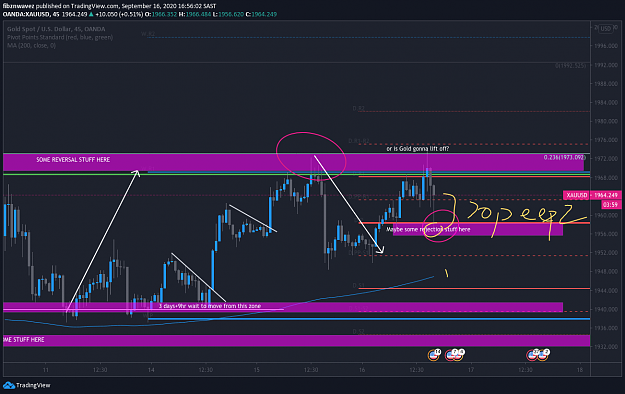The image size is (625, 394).
Task: Click the OANDA:XAUUSD, 45 symbol header
Action: pyautogui.click(x=31, y=14)
